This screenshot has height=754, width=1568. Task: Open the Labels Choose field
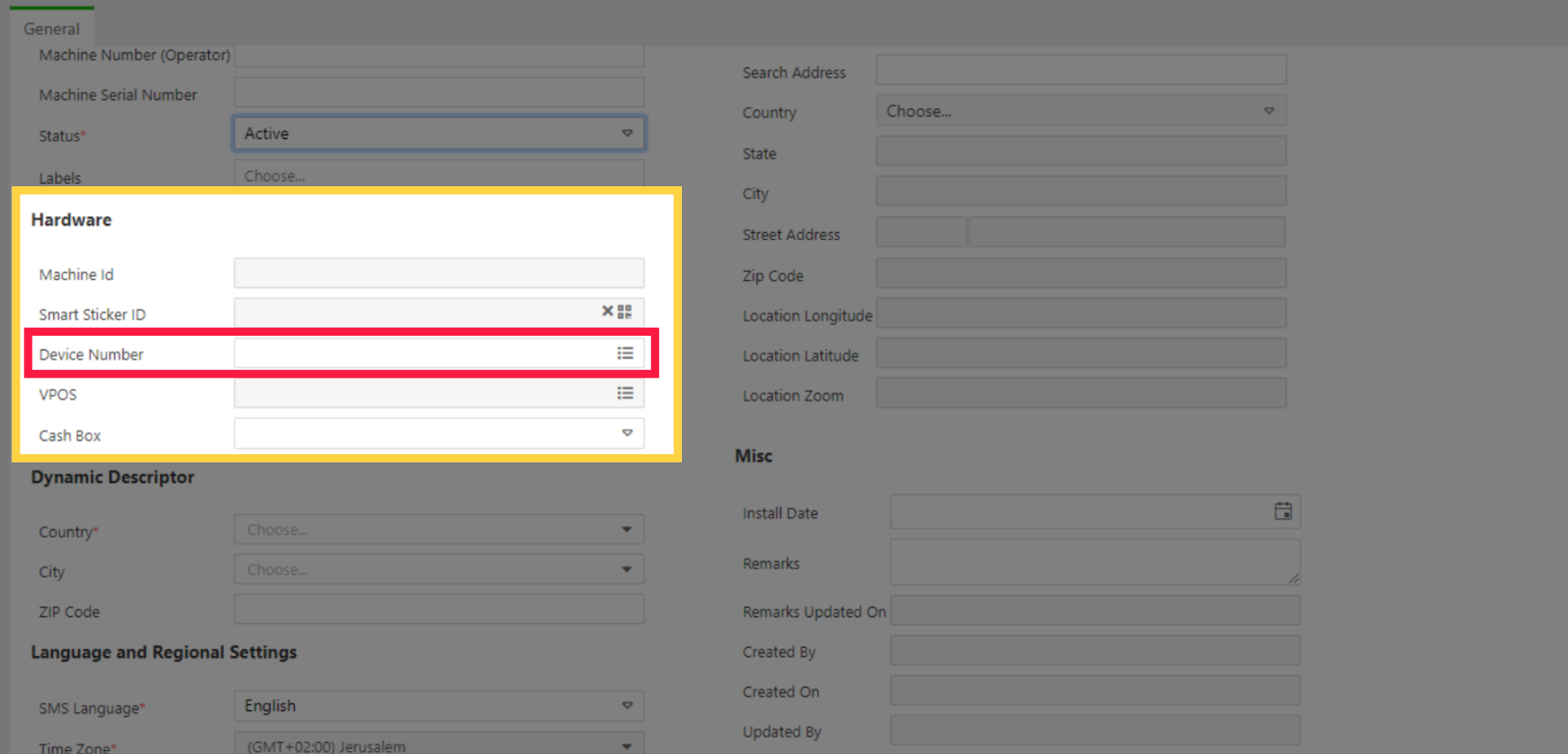pos(439,175)
